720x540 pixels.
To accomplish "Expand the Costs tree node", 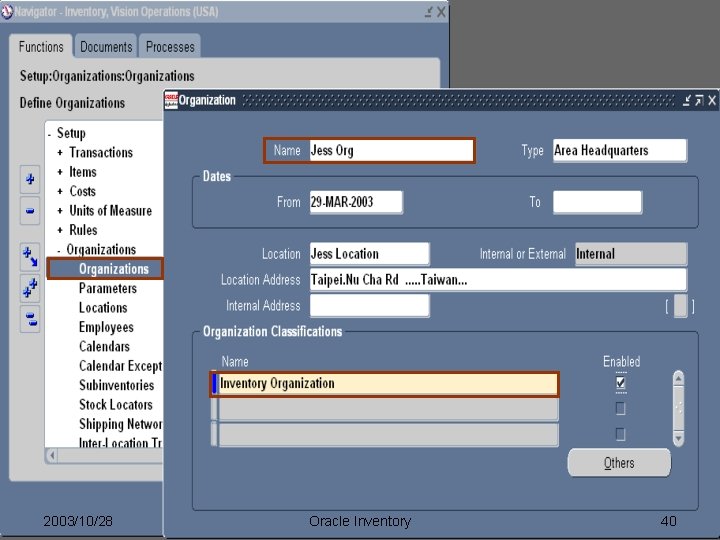I will pos(60,191).
